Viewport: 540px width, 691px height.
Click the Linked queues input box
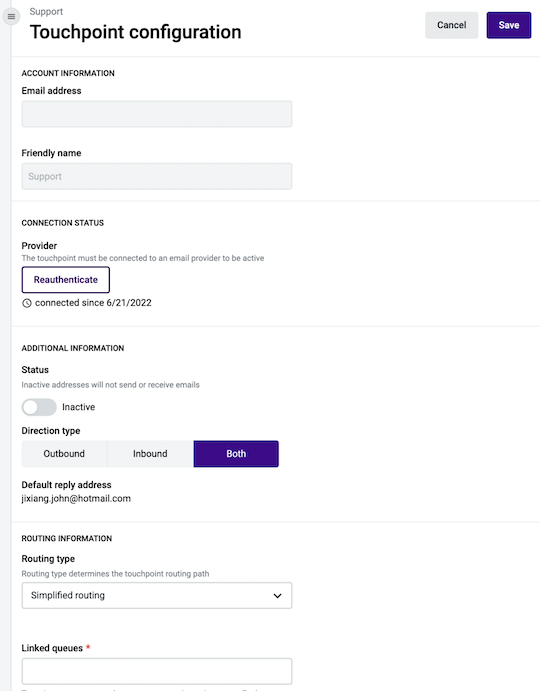point(157,671)
